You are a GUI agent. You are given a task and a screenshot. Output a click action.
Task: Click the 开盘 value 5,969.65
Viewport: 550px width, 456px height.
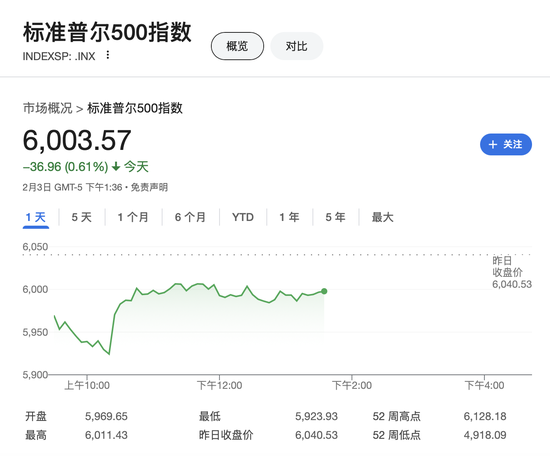[106, 416]
